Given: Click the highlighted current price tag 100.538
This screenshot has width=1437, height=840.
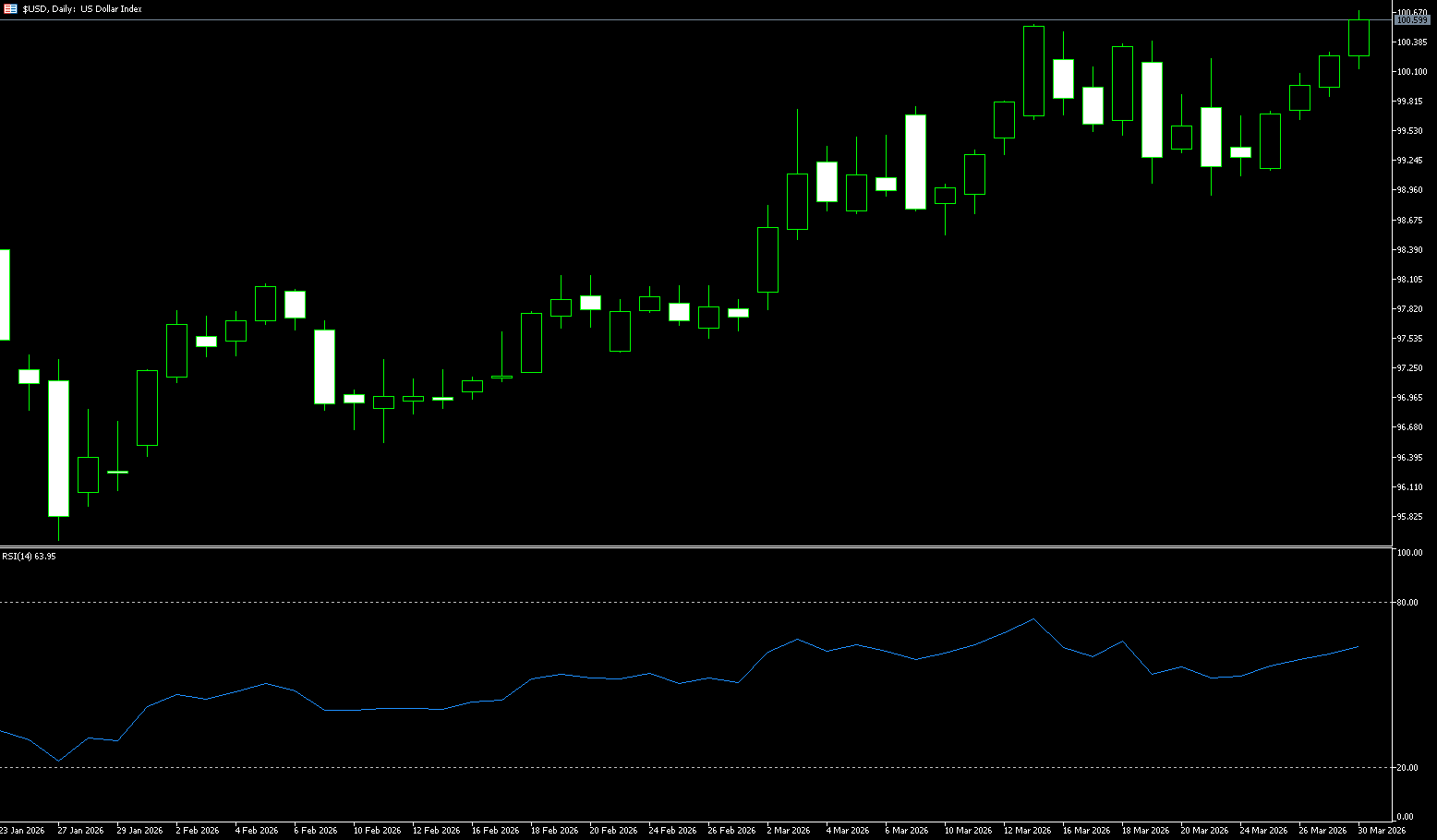Looking at the screenshot, I should 1412,20.
